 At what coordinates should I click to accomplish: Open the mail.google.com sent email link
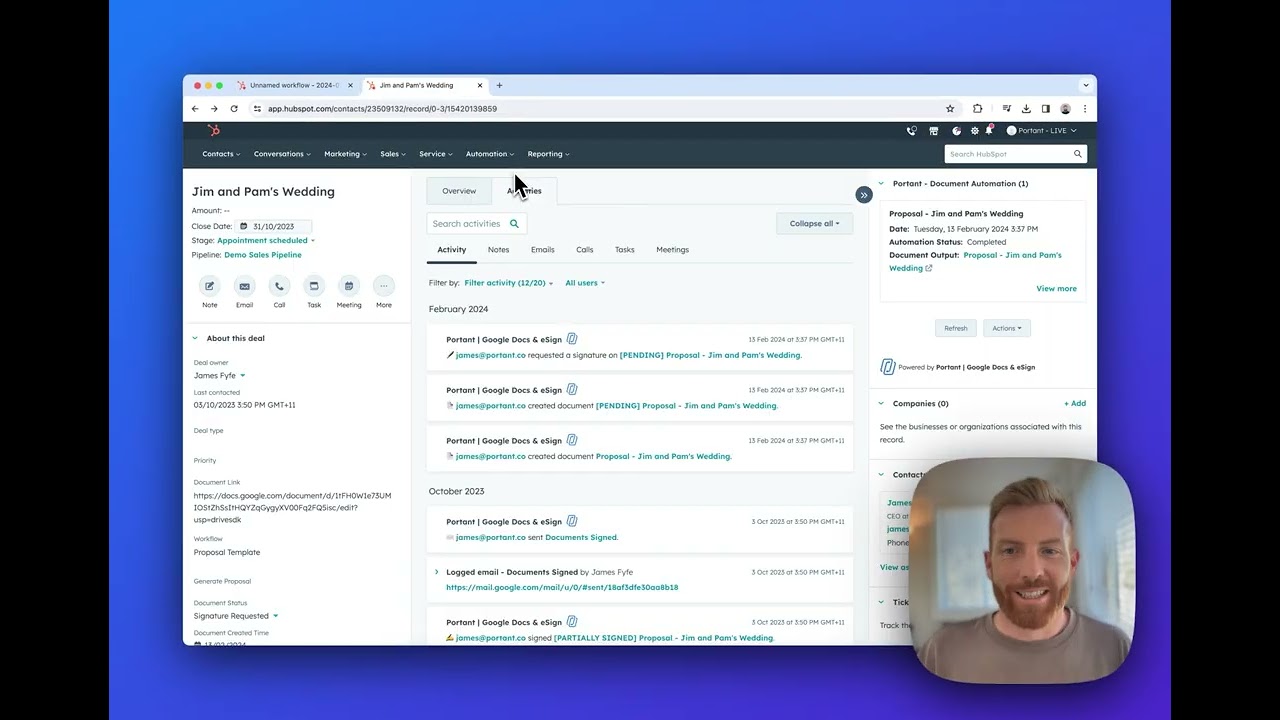[562, 588]
